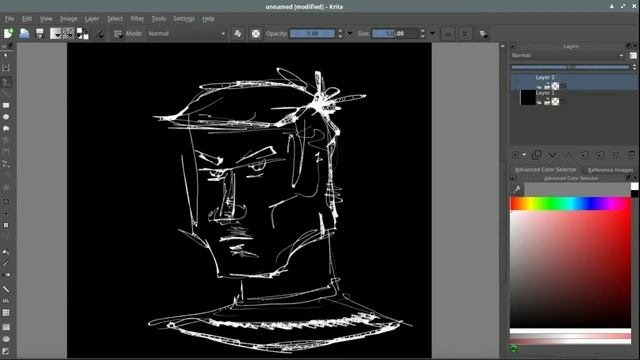Toggle the lock icon on Layer 1

[547, 102]
